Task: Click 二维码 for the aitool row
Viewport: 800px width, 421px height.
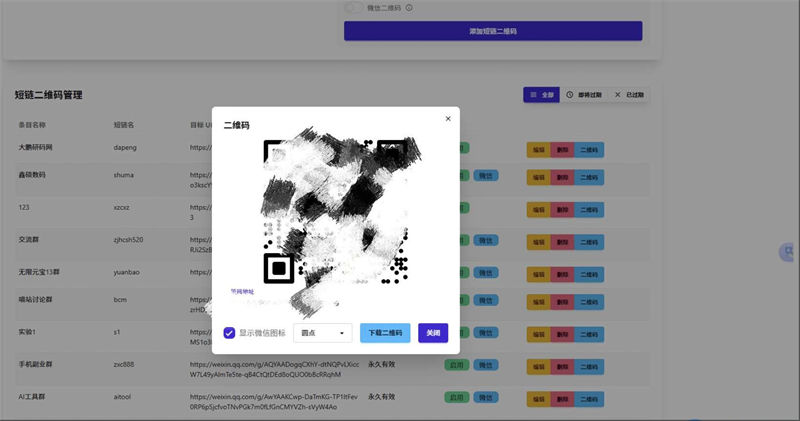Action: (589, 399)
